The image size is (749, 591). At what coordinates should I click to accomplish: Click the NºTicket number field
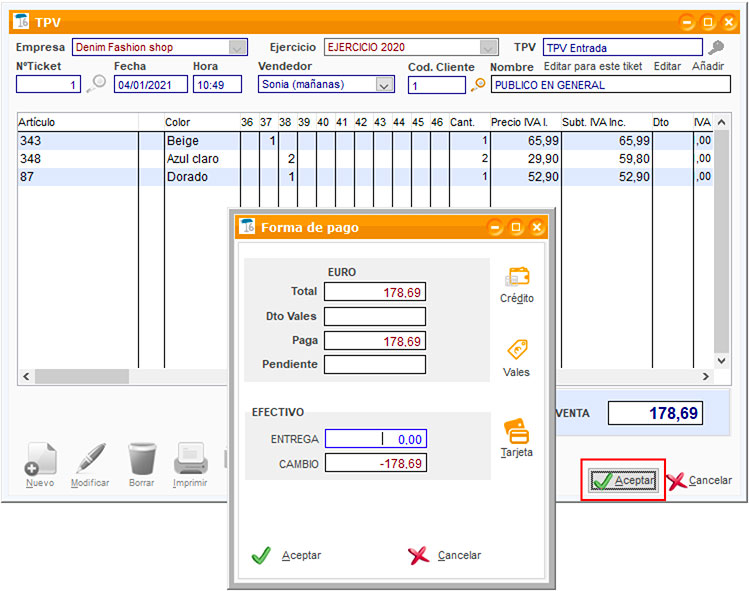[48, 85]
